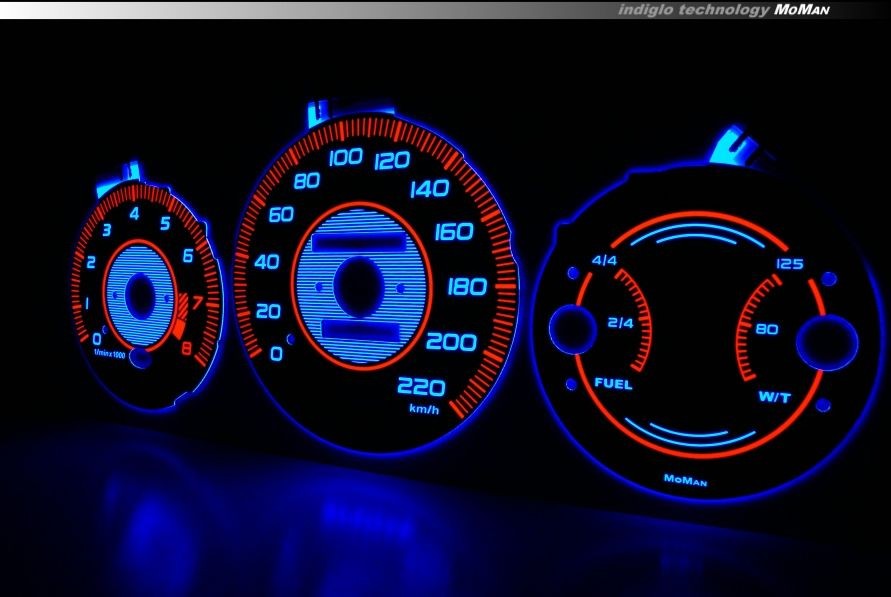
Task: Click the MoMan logo below right gauge
Action: point(685,480)
